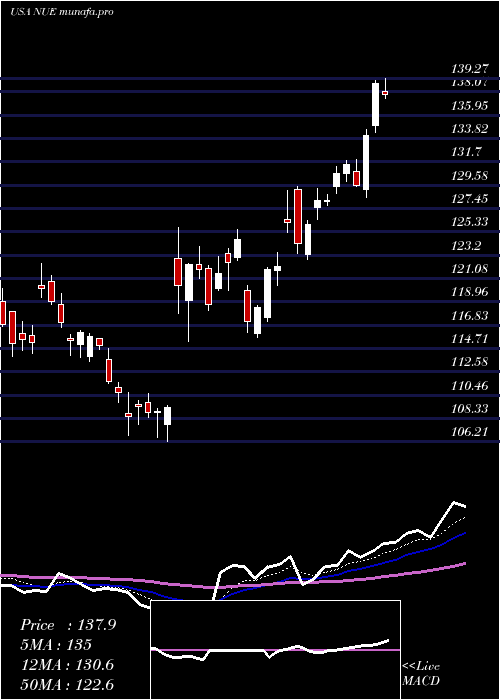
Task: Select the 114.71 price axis label
Action: click(470, 339)
